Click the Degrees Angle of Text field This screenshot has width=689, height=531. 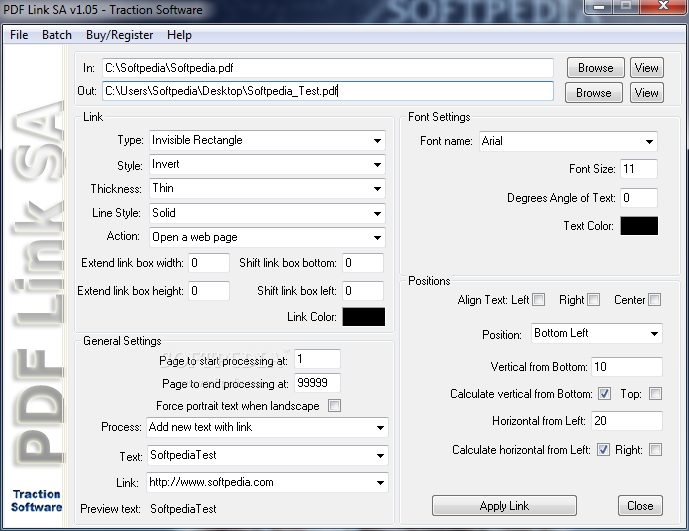(639, 198)
